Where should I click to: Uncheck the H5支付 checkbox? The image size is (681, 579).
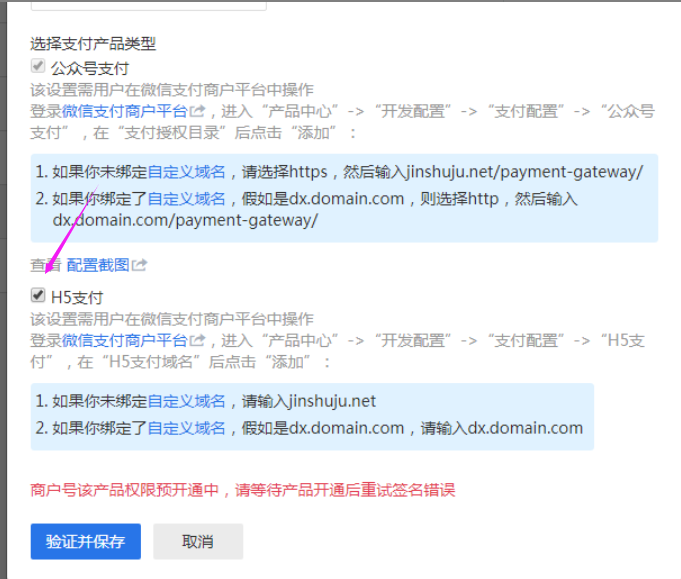pos(38,295)
